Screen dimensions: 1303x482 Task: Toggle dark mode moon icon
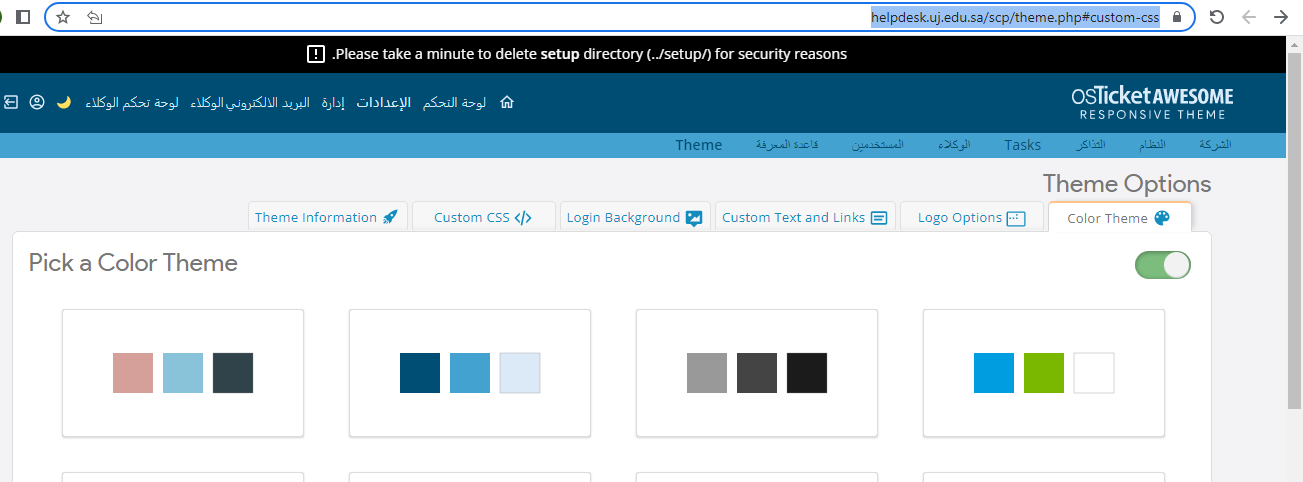click(x=64, y=102)
